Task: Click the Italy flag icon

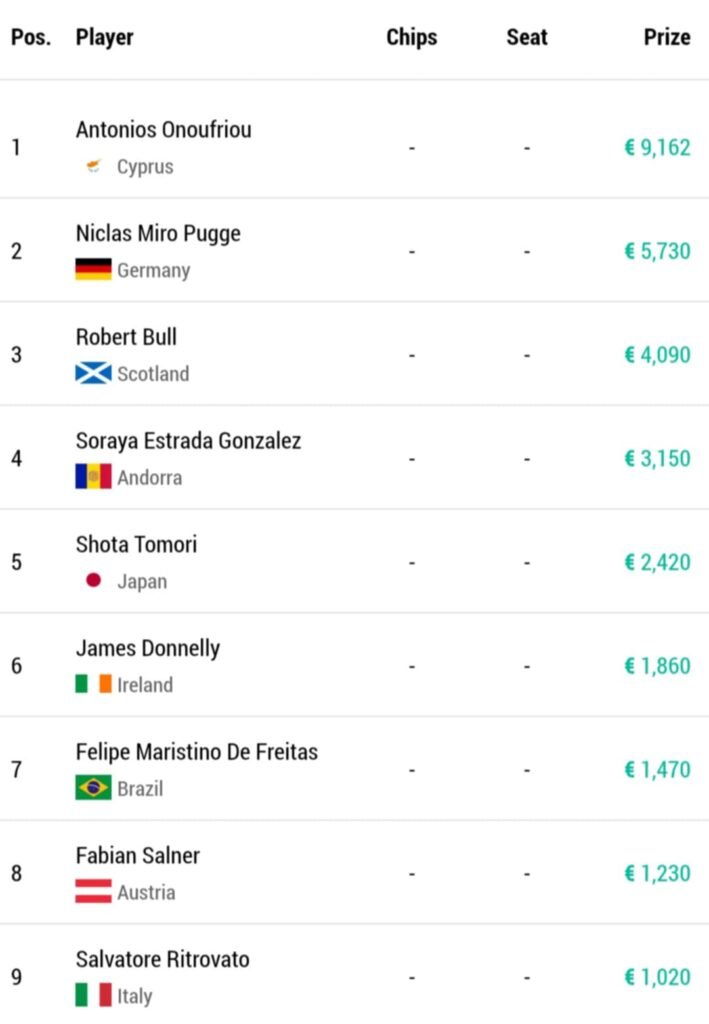Action: click(x=93, y=996)
